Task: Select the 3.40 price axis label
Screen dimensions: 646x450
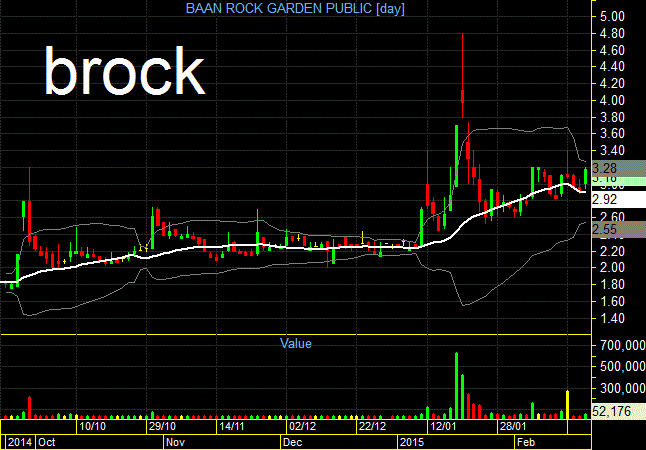Action: (x=613, y=150)
